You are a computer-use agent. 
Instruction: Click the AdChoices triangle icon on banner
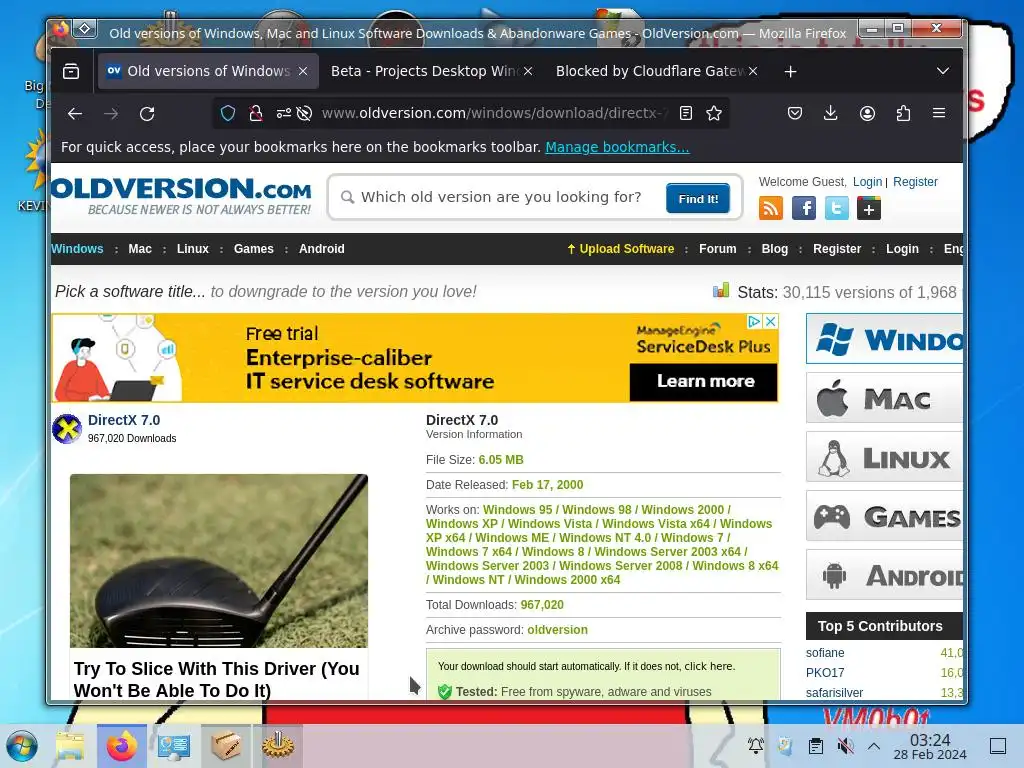click(754, 321)
